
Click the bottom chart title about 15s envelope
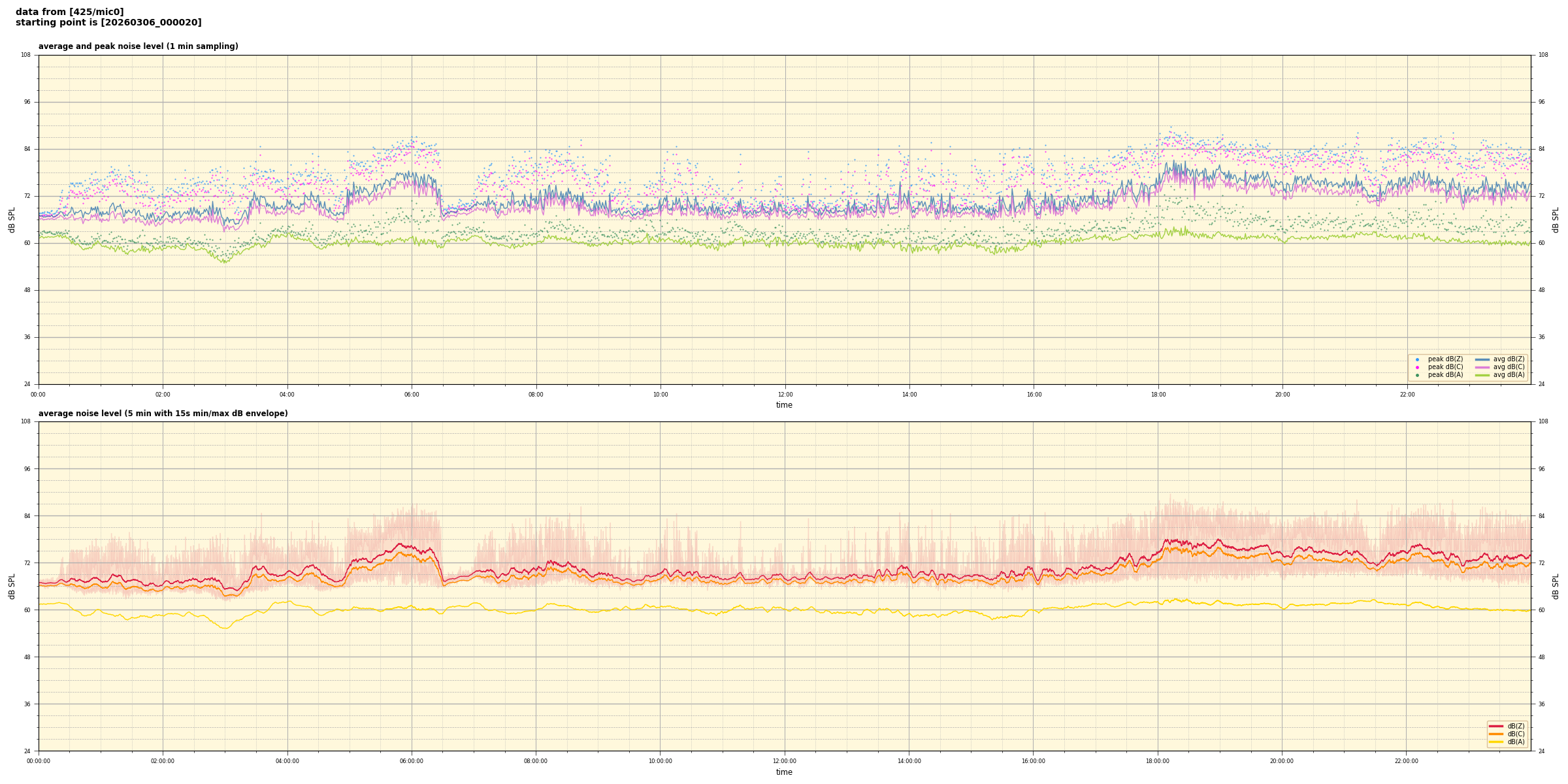coord(163,414)
